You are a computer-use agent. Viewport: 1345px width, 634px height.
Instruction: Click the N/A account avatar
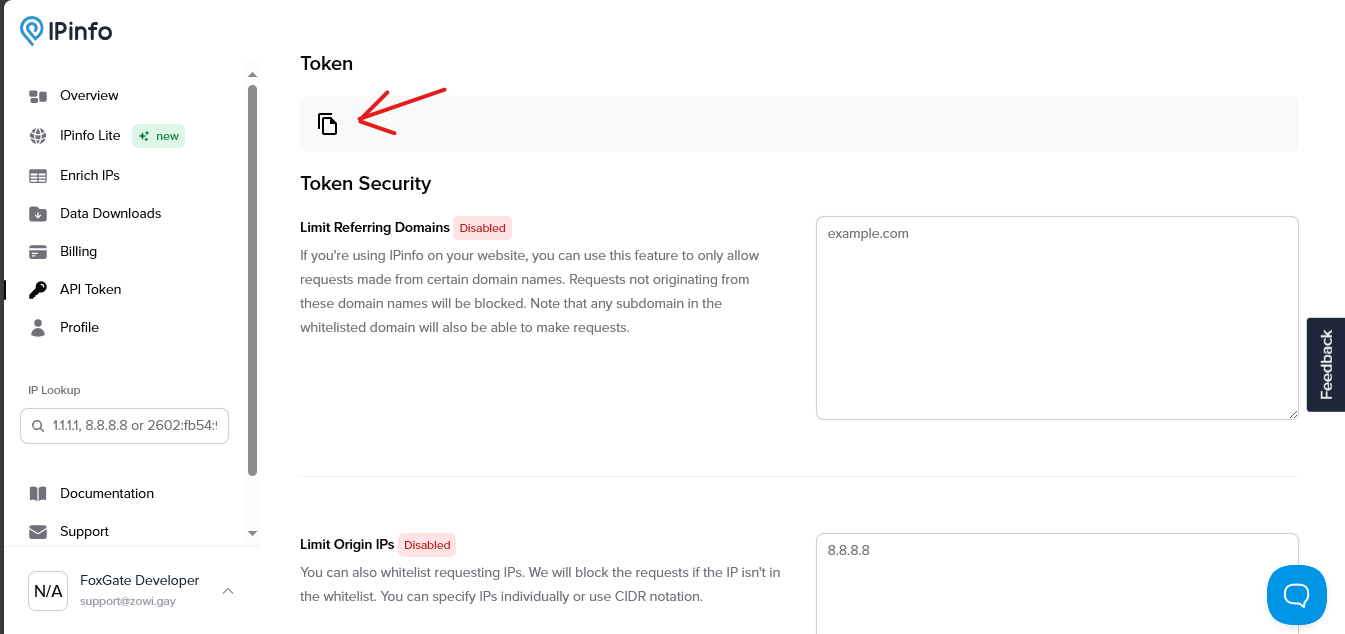click(x=48, y=591)
